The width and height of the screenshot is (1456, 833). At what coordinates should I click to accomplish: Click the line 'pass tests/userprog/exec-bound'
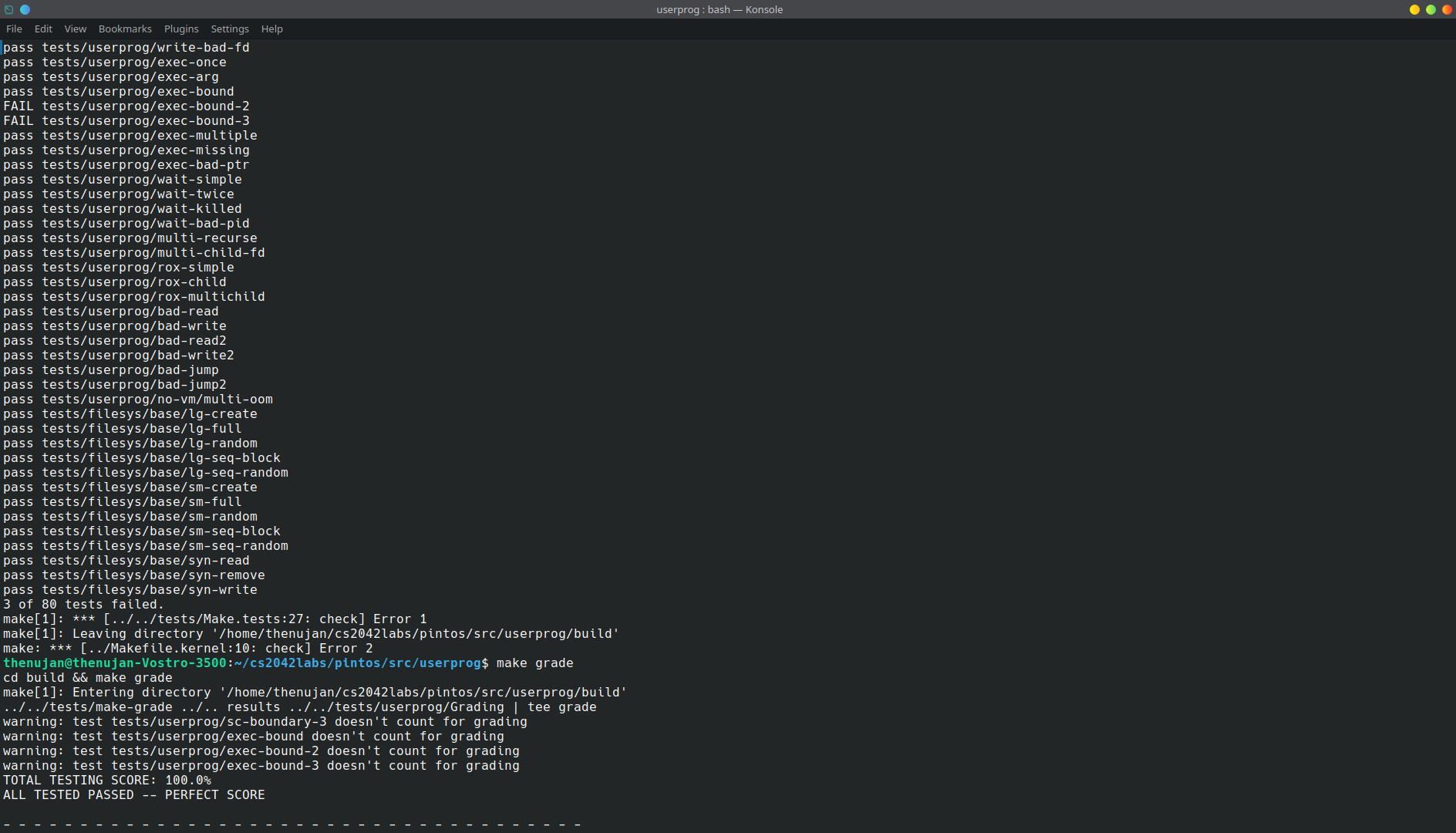pyautogui.click(x=119, y=92)
